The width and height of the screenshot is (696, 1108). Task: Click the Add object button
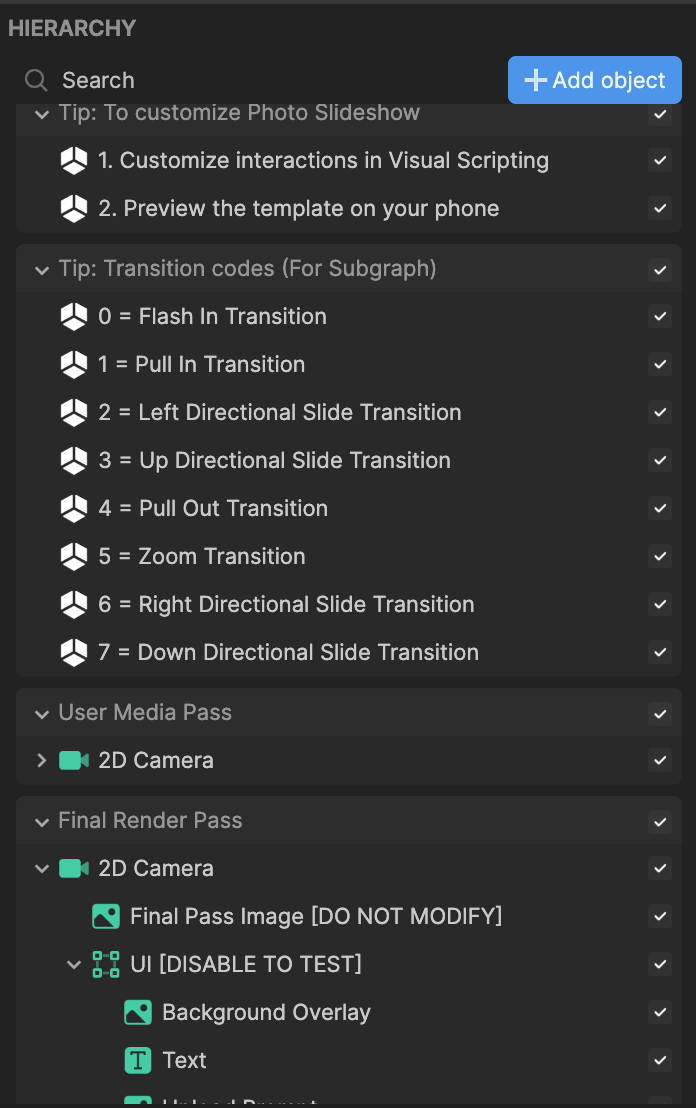point(594,80)
